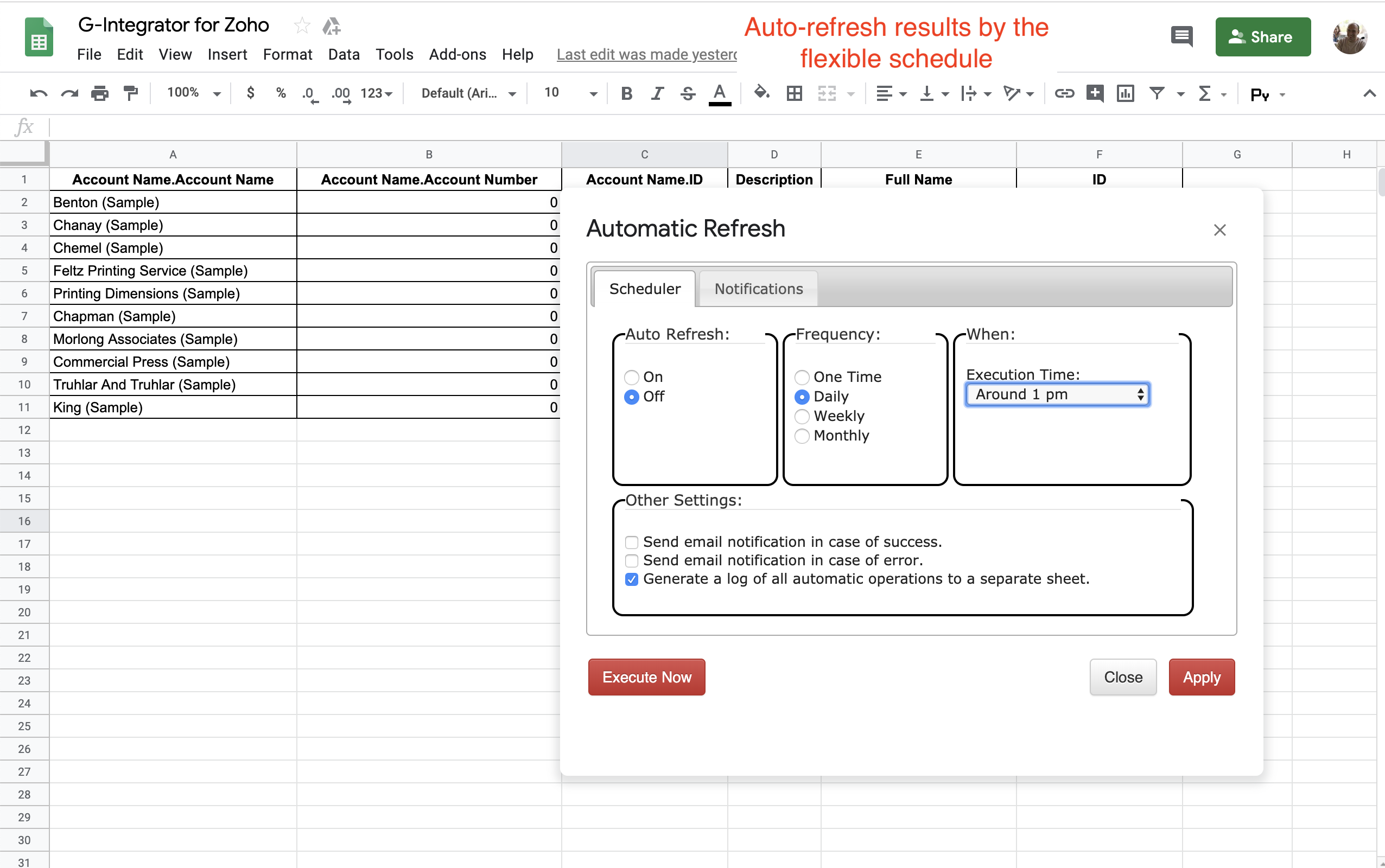Open Last edit was made yesterday link
This screenshot has height=868, width=1385.
(646, 55)
